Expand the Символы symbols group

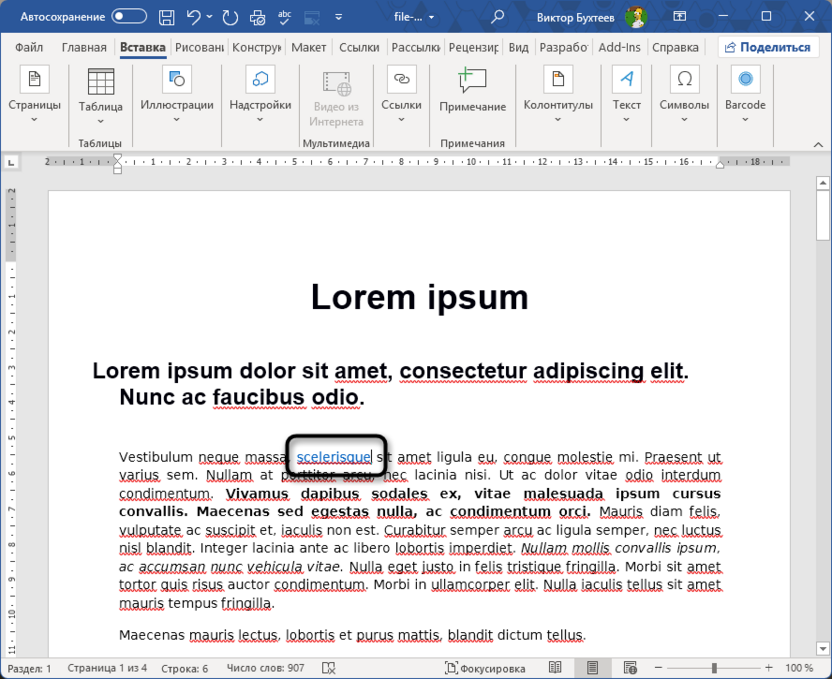(684, 94)
